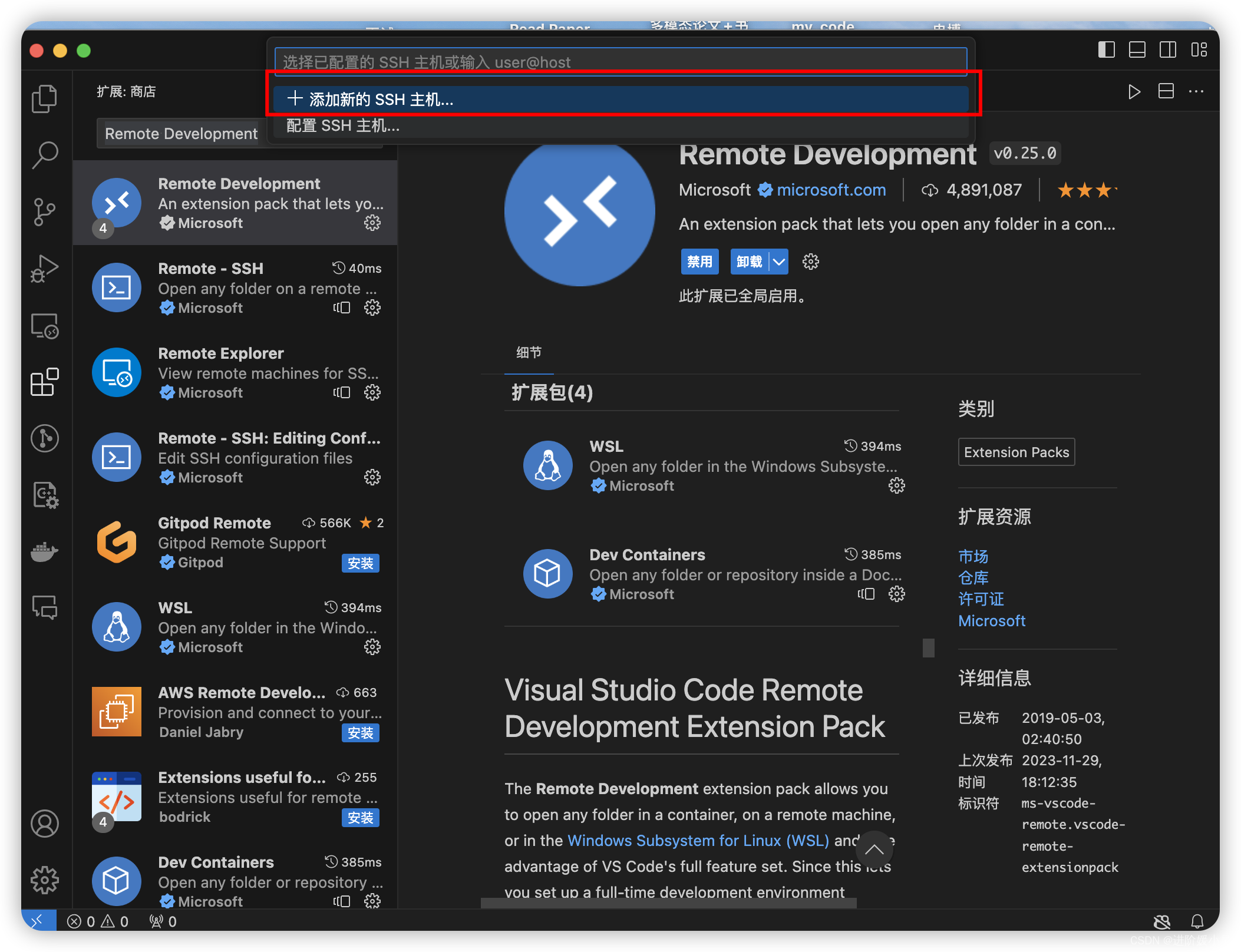Image resolution: width=1241 pixels, height=952 pixels.
Task: Open Run and Debug view
Action: coord(45,269)
